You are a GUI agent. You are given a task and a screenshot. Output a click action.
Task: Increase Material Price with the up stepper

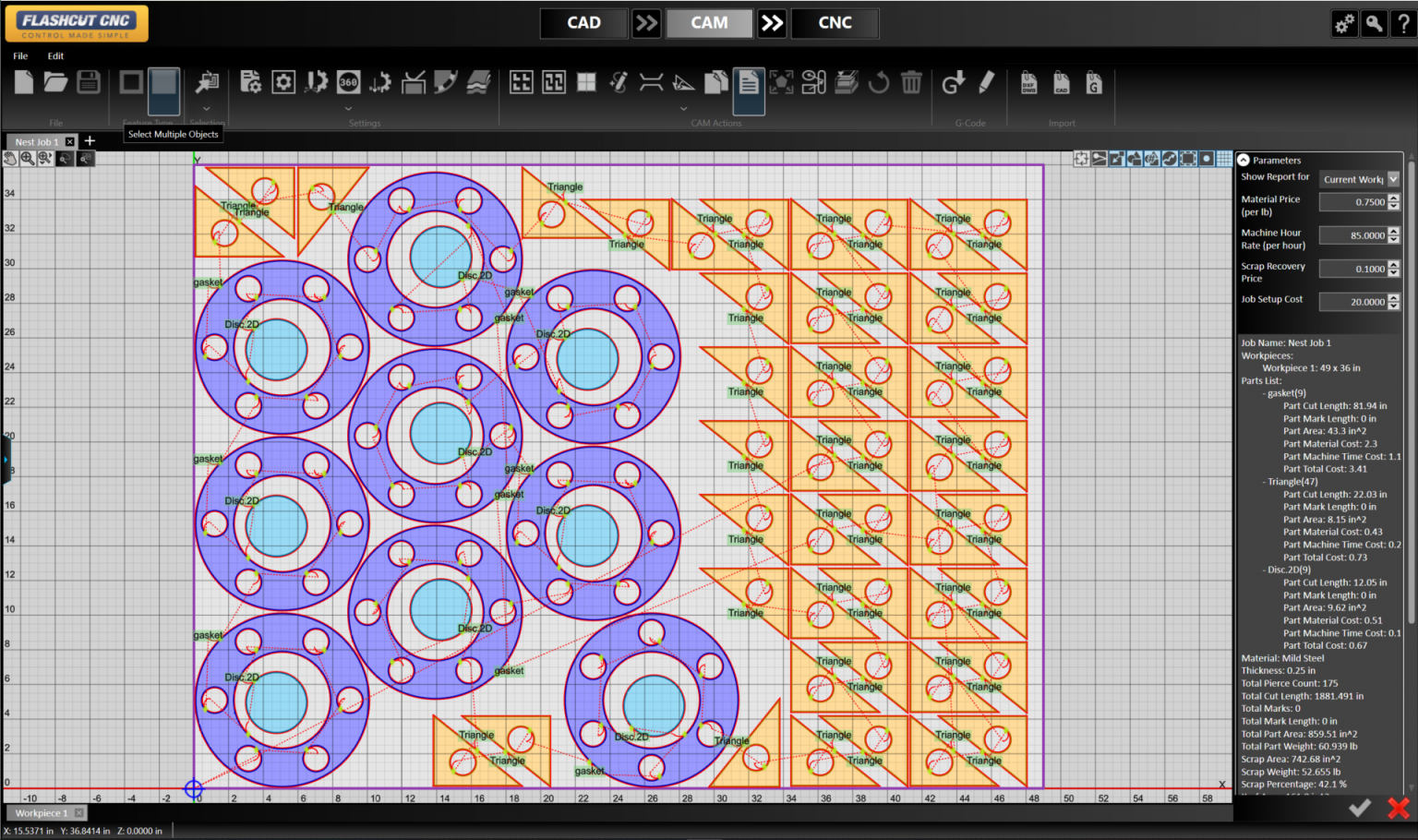coord(1394,198)
